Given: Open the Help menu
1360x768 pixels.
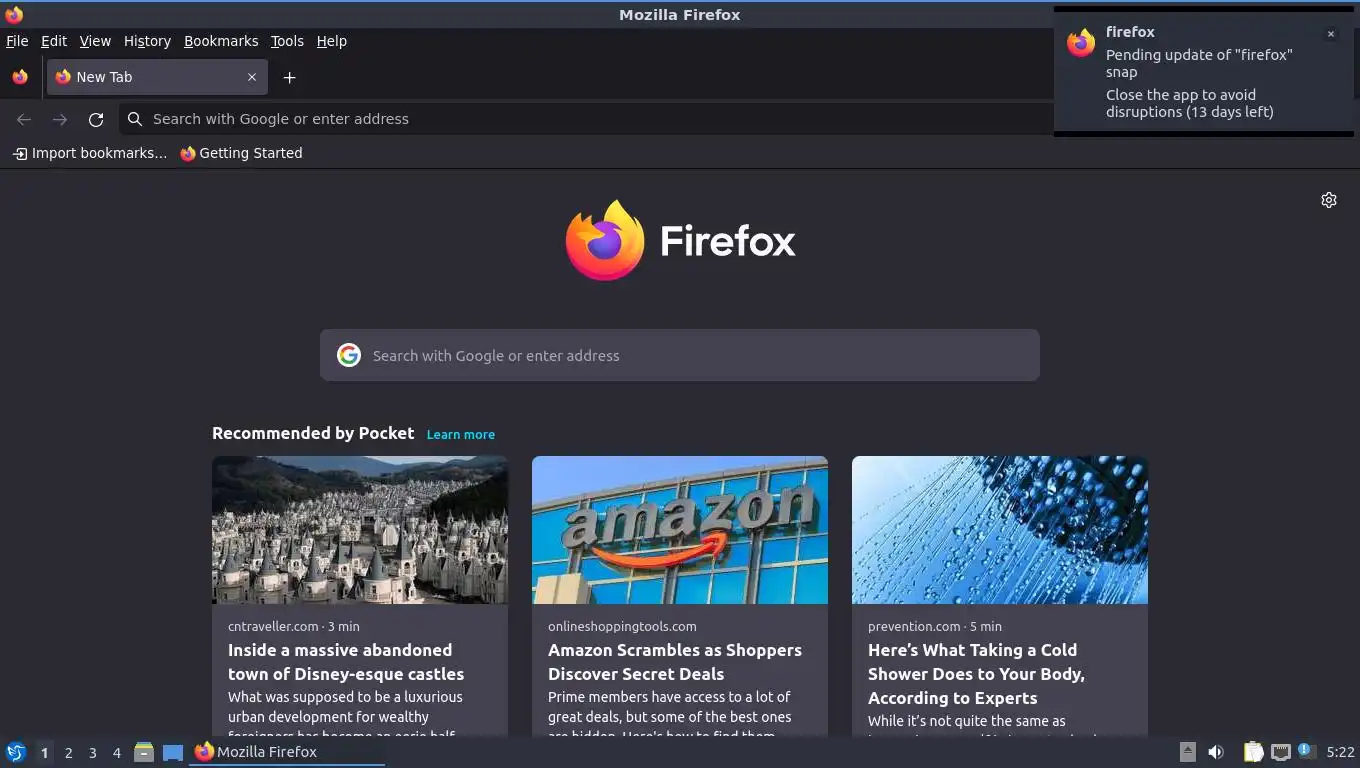Looking at the screenshot, I should 332,41.
